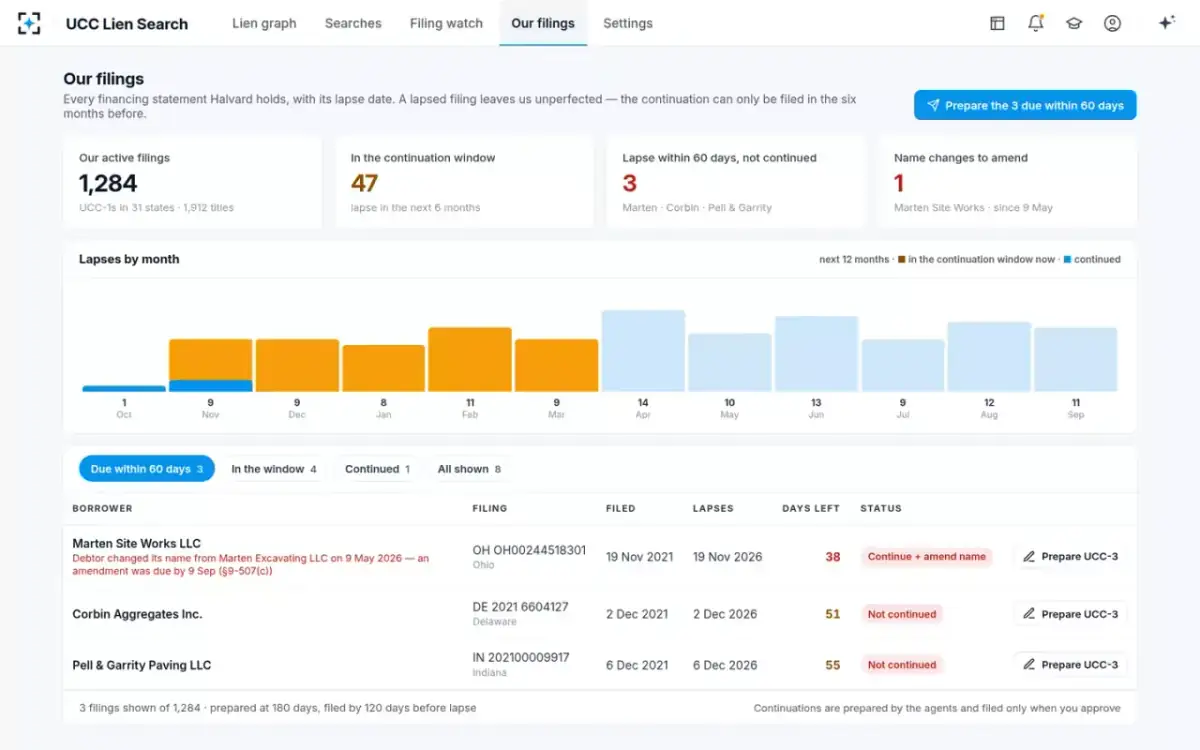Go to the Settings tab

click(628, 23)
